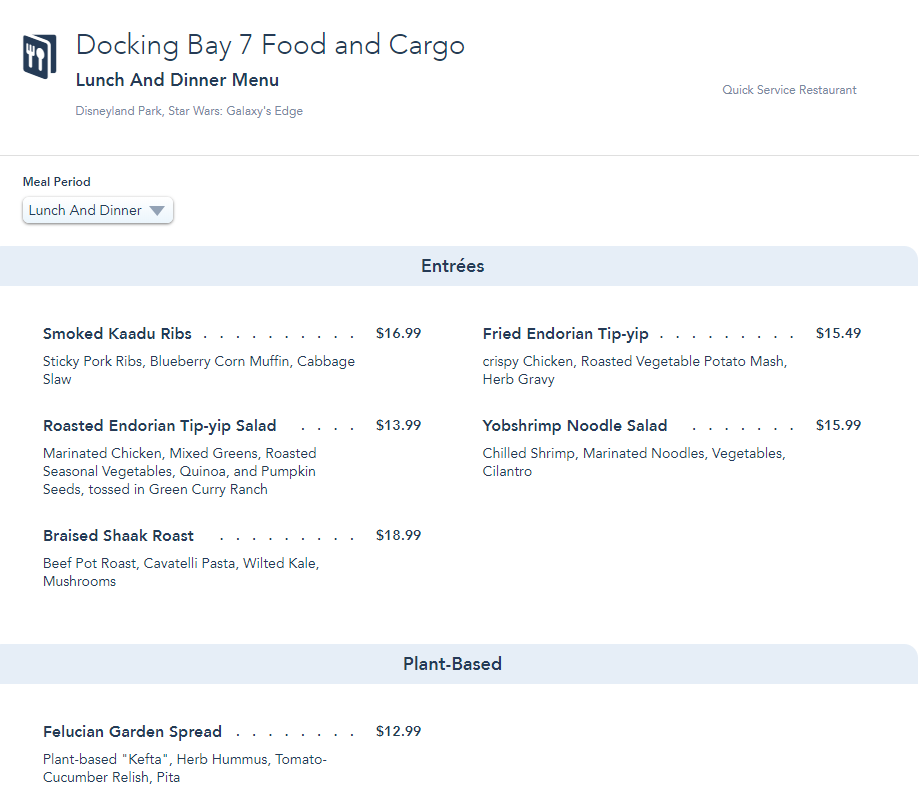Click the Smoked Kaadu Ribs item
Viewport: 919px width, 810px height.
(x=117, y=334)
